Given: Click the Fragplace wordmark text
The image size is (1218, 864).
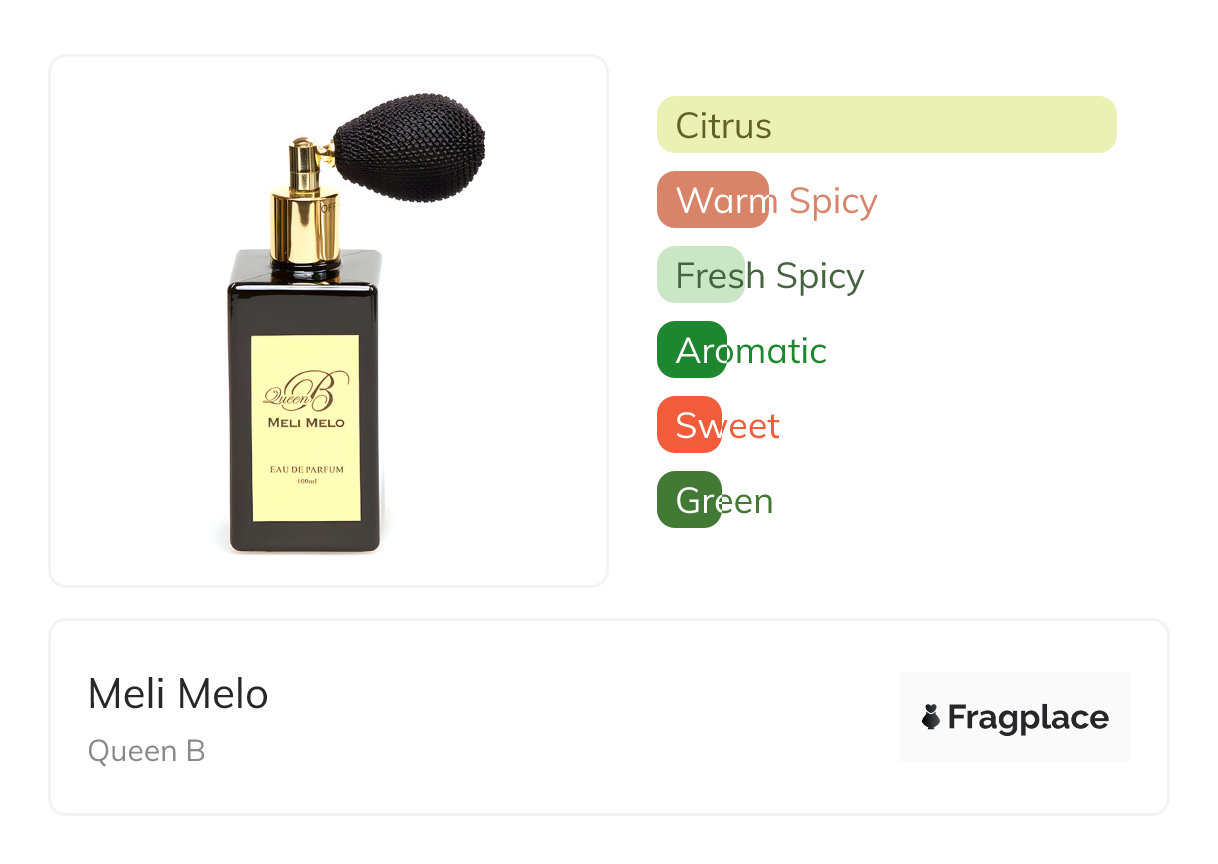Looking at the screenshot, I should 1027,717.
